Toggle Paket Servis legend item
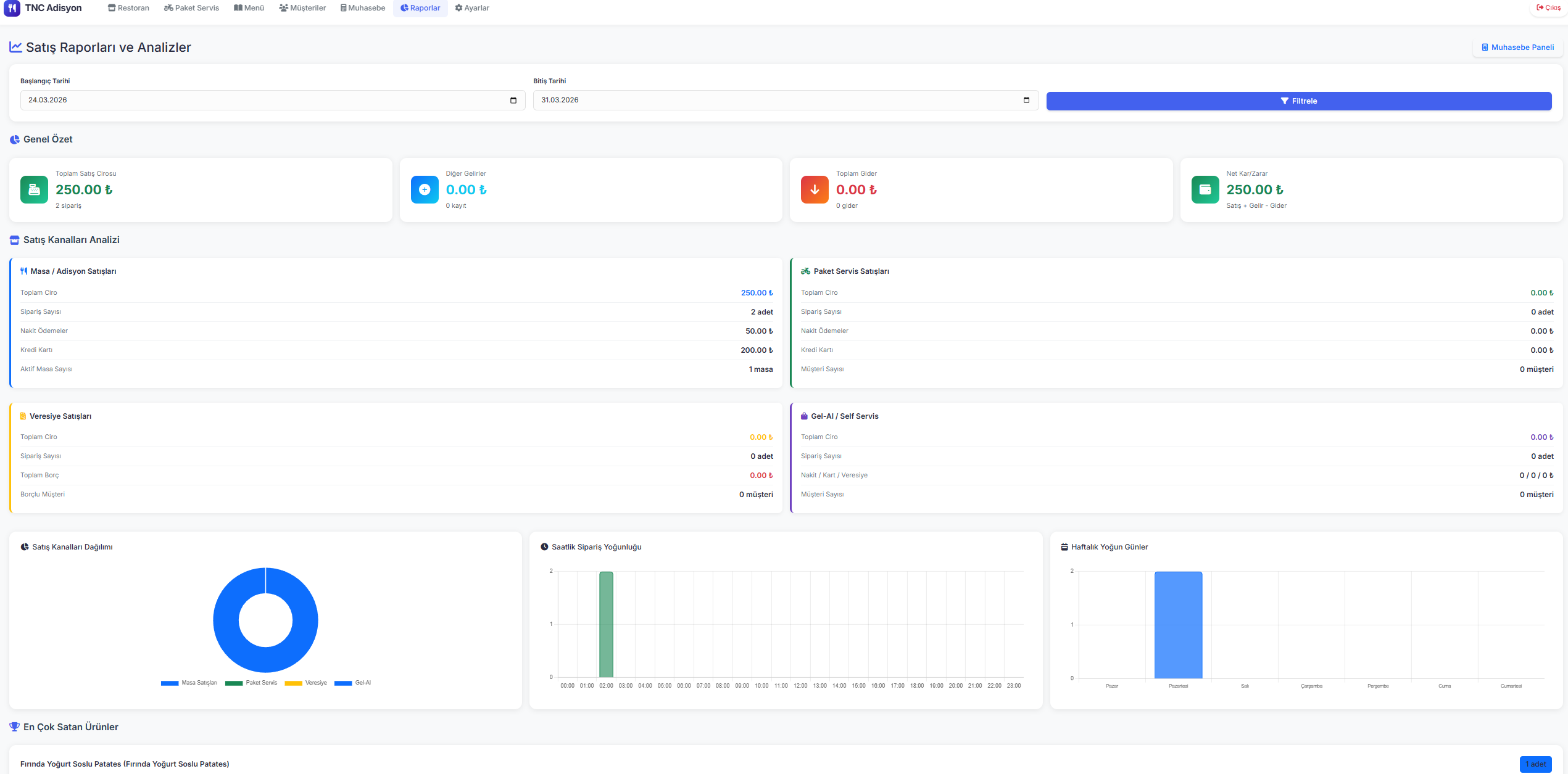 (251, 683)
